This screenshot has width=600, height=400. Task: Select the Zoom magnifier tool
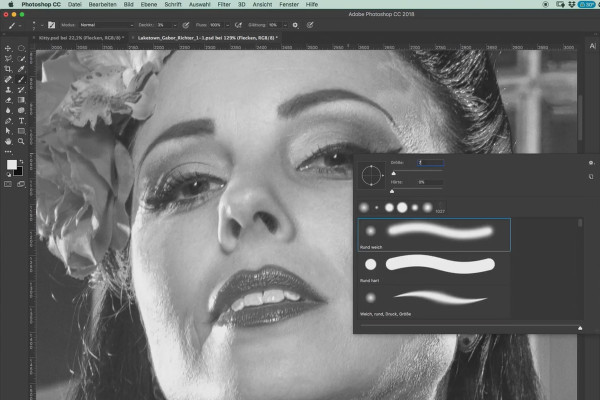21,142
